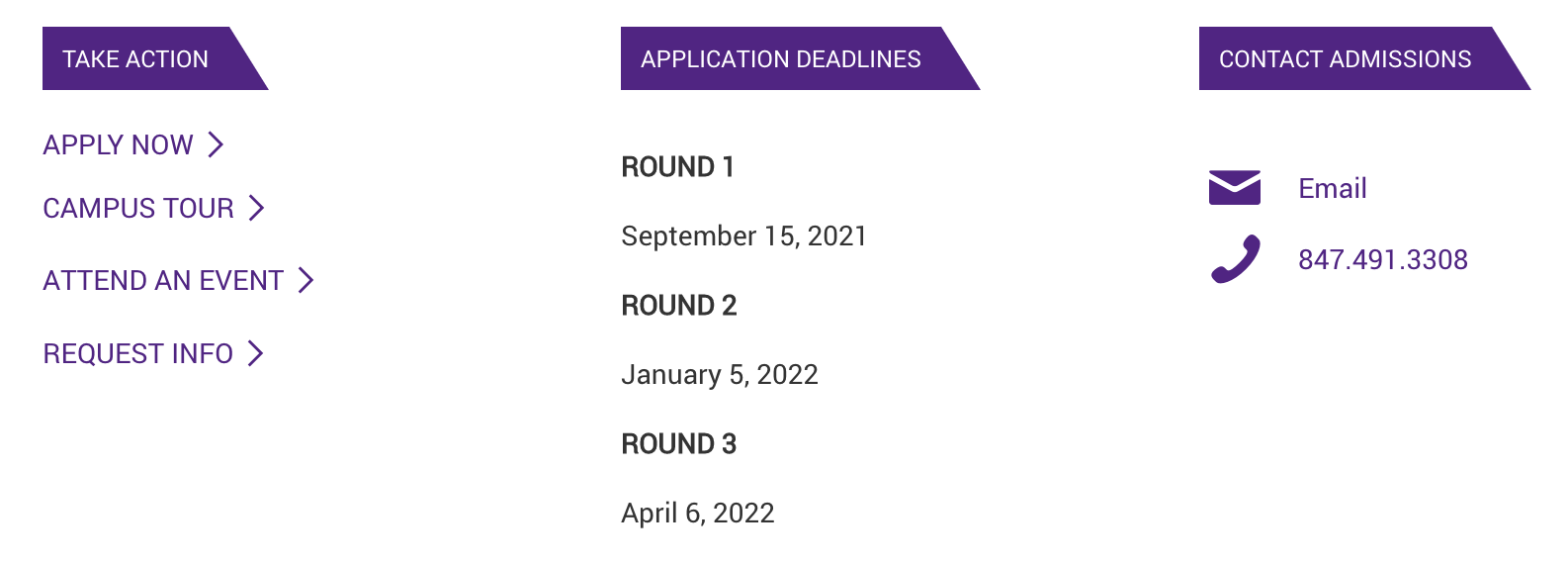Click phone number 847.491.3308
Image resolution: width=1568 pixels, height=564 pixels.
tap(1382, 259)
